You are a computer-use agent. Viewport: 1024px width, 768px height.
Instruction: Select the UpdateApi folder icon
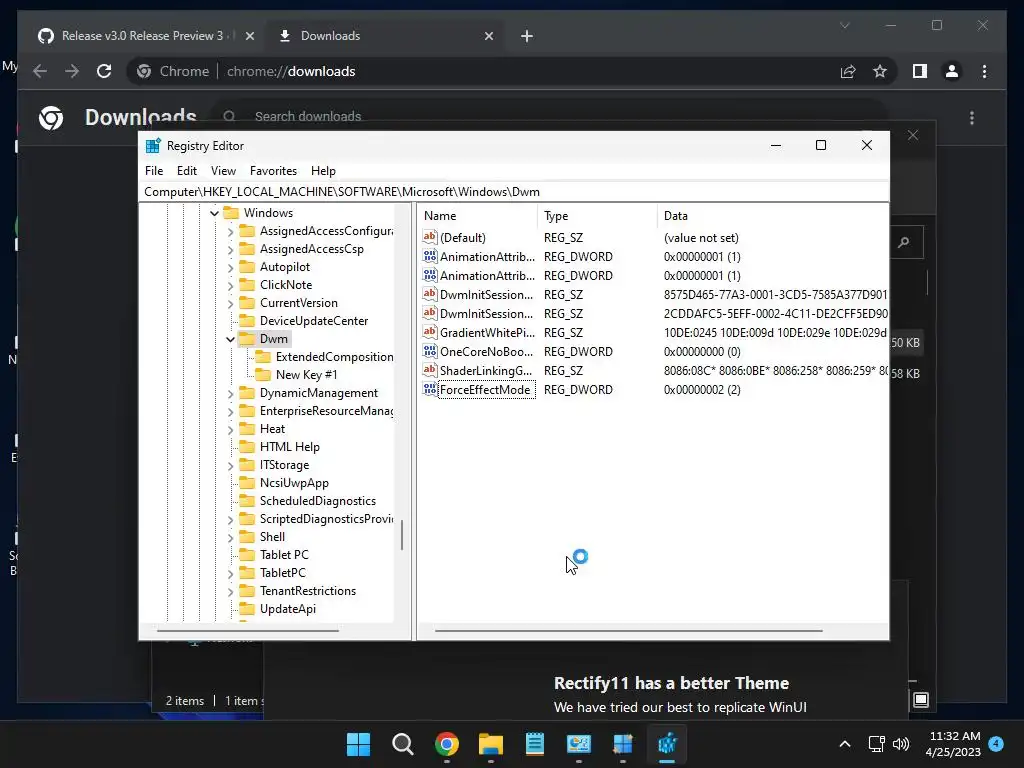(x=247, y=609)
